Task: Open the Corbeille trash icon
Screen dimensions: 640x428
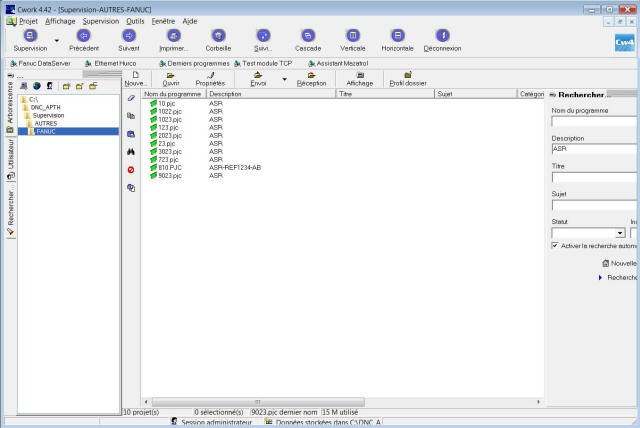Action: click(x=218, y=35)
